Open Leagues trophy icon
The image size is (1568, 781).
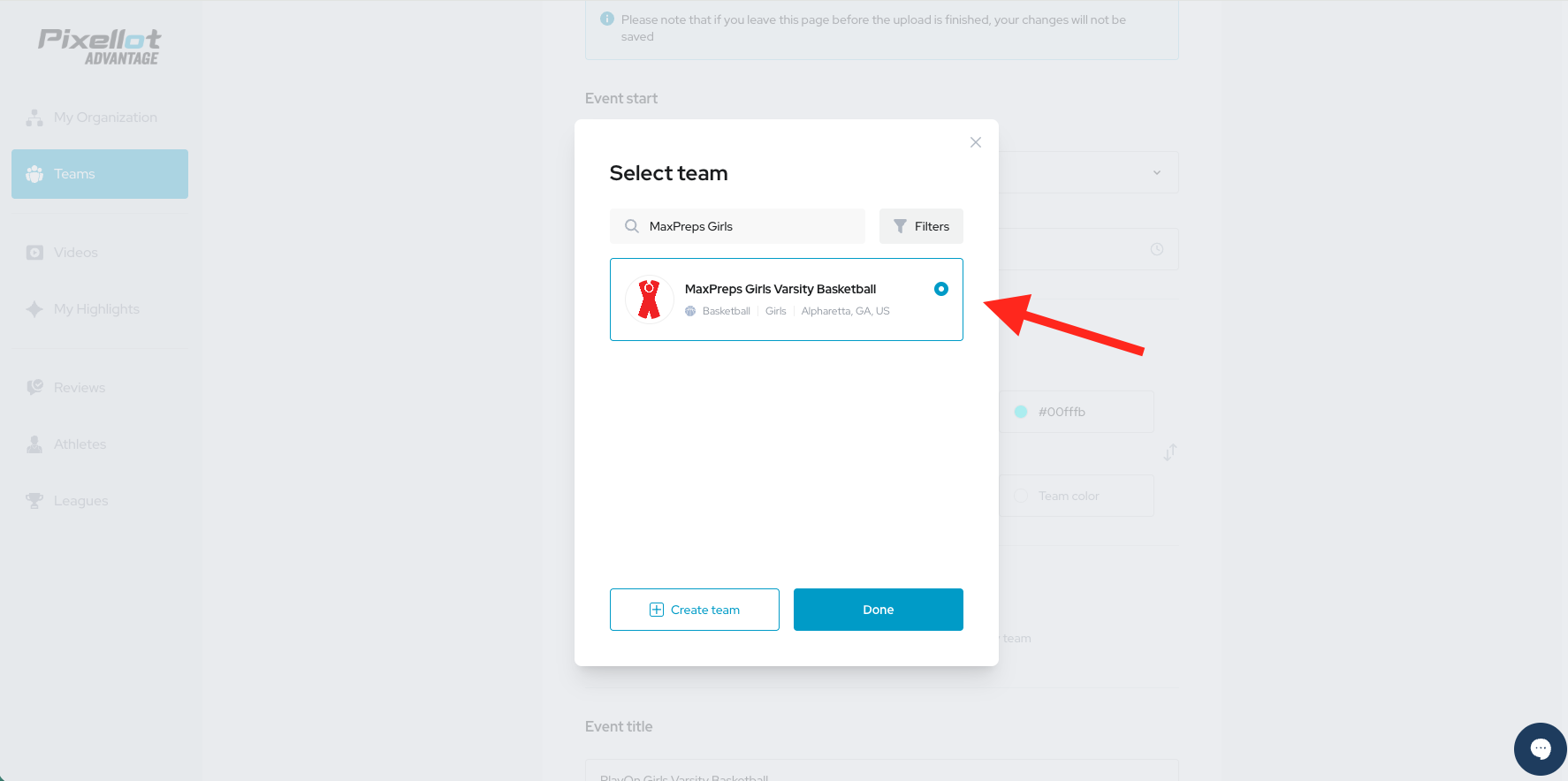34,501
